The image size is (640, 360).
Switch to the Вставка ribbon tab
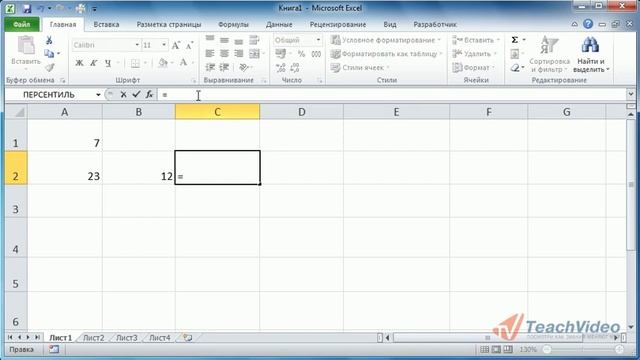106,24
